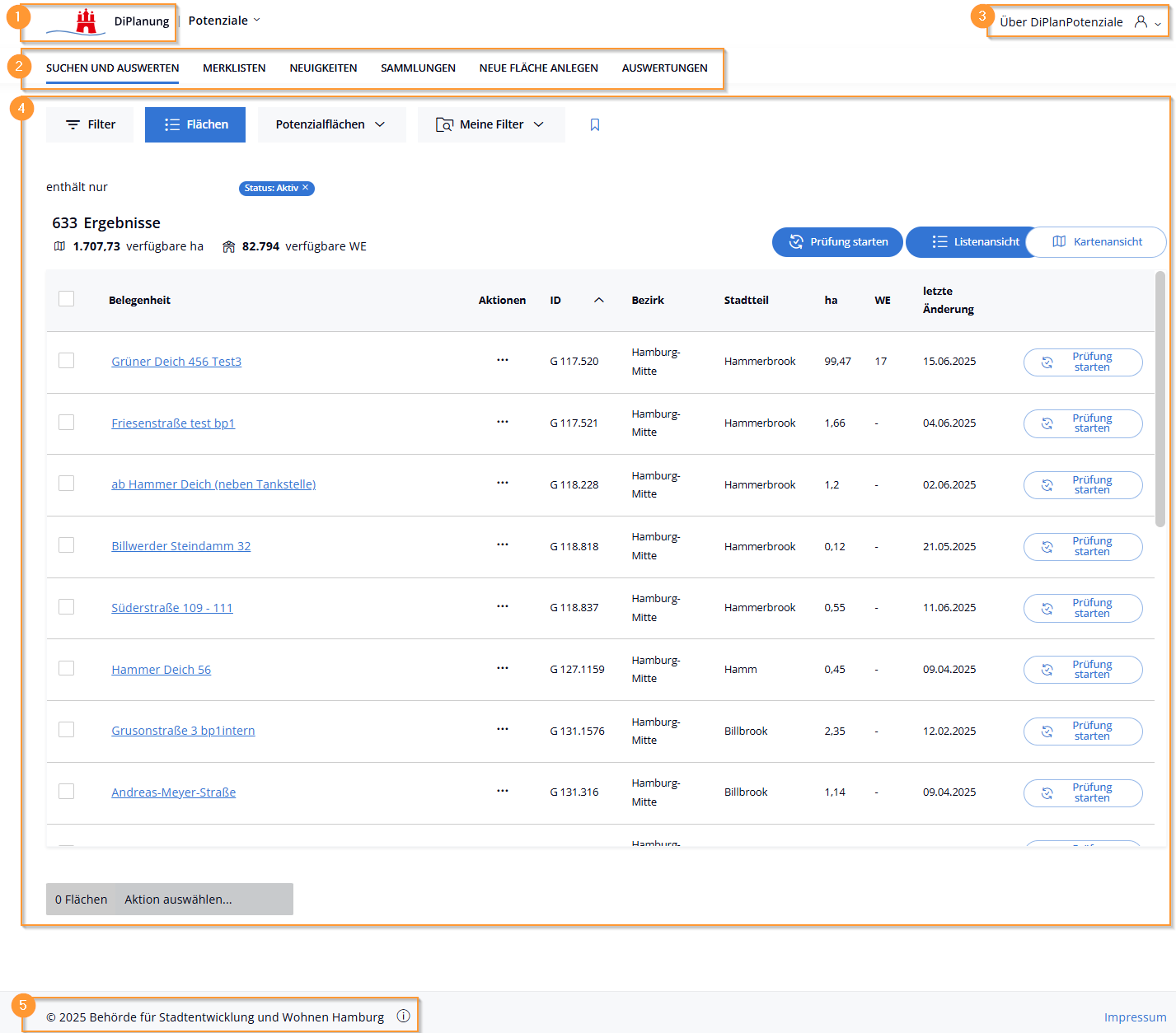Image resolution: width=1176 pixels, height=1033 pixels.
Task: Open actions menu for Grüner Deich 456 Test3
Action: click(502, 360)
